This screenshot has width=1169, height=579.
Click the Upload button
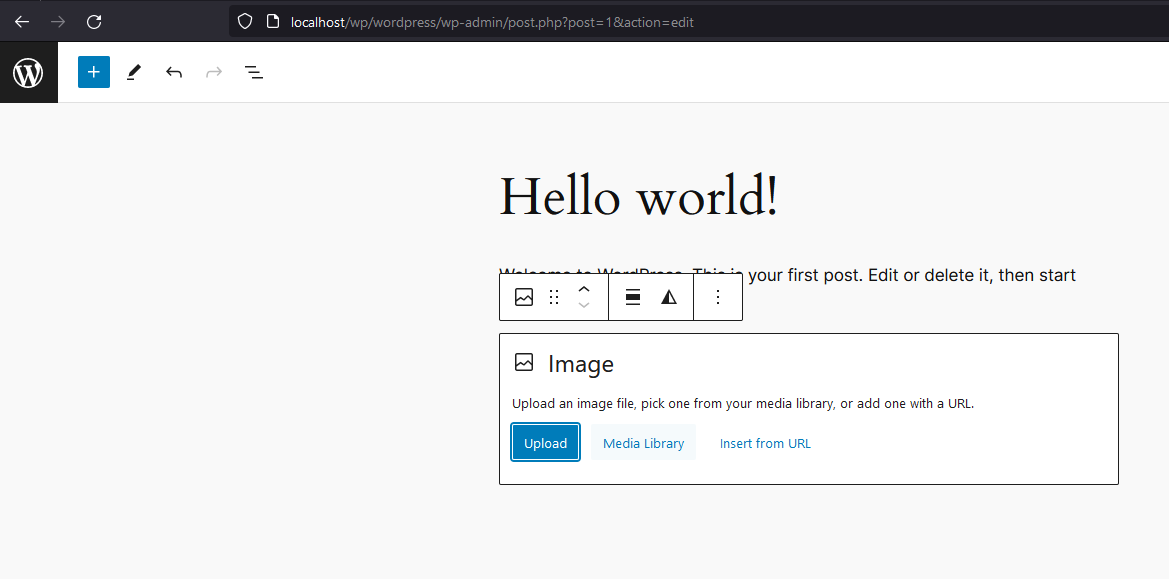pyautogui.click(x=545, y=442)
